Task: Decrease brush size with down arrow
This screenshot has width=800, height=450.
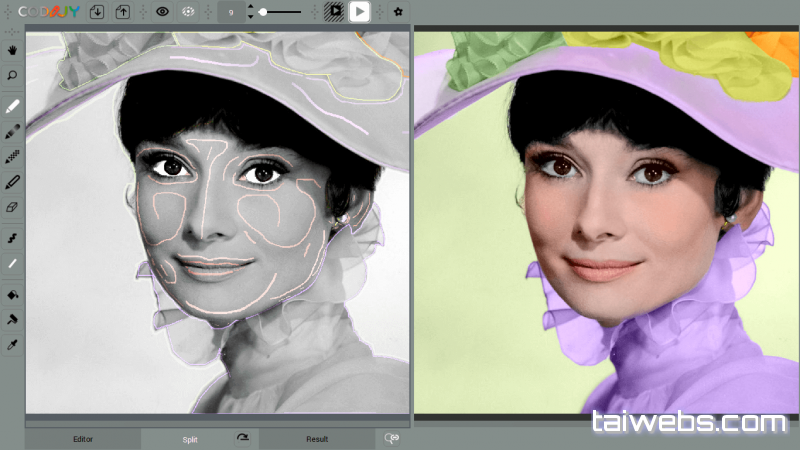Action: click(x=249, y=17)
